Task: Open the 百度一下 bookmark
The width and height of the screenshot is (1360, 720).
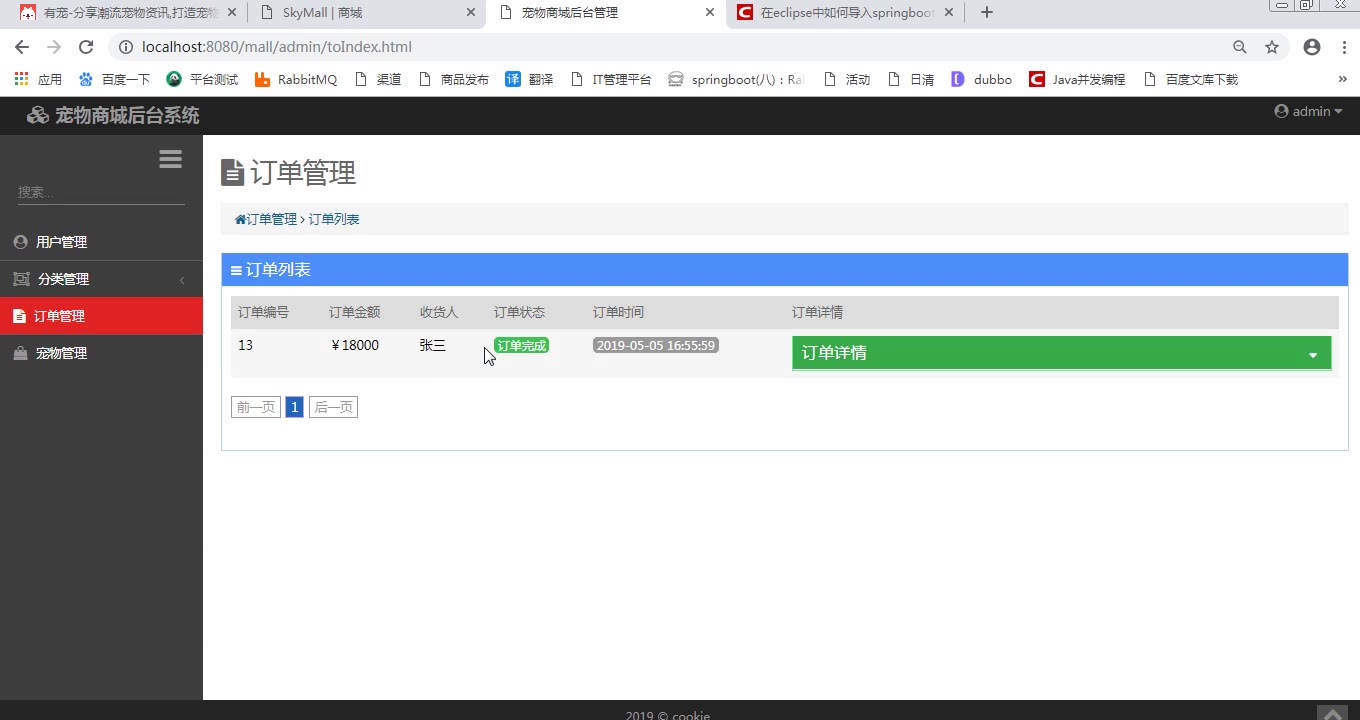Action: pos(114,79)
